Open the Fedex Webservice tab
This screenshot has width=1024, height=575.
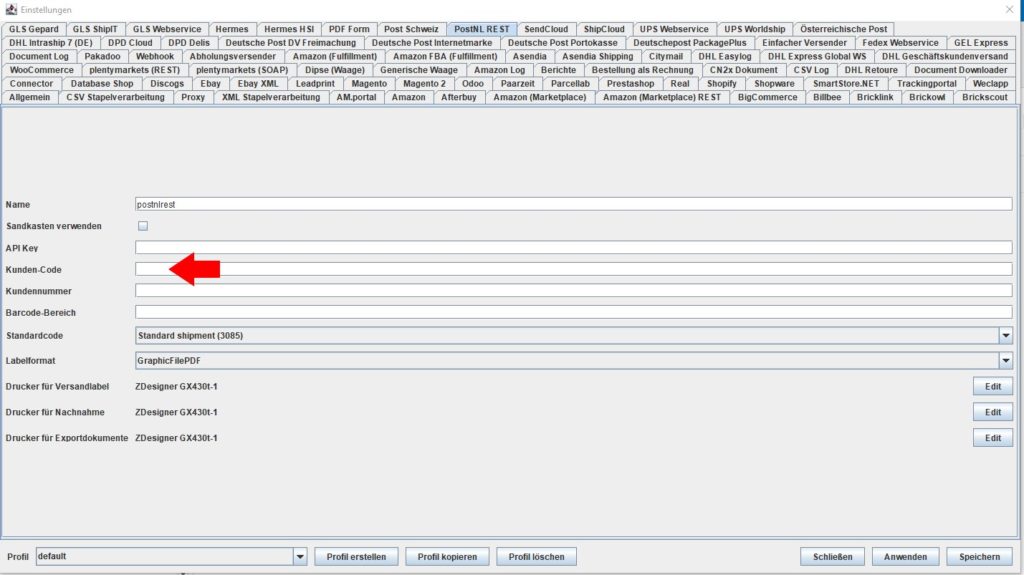900,42
